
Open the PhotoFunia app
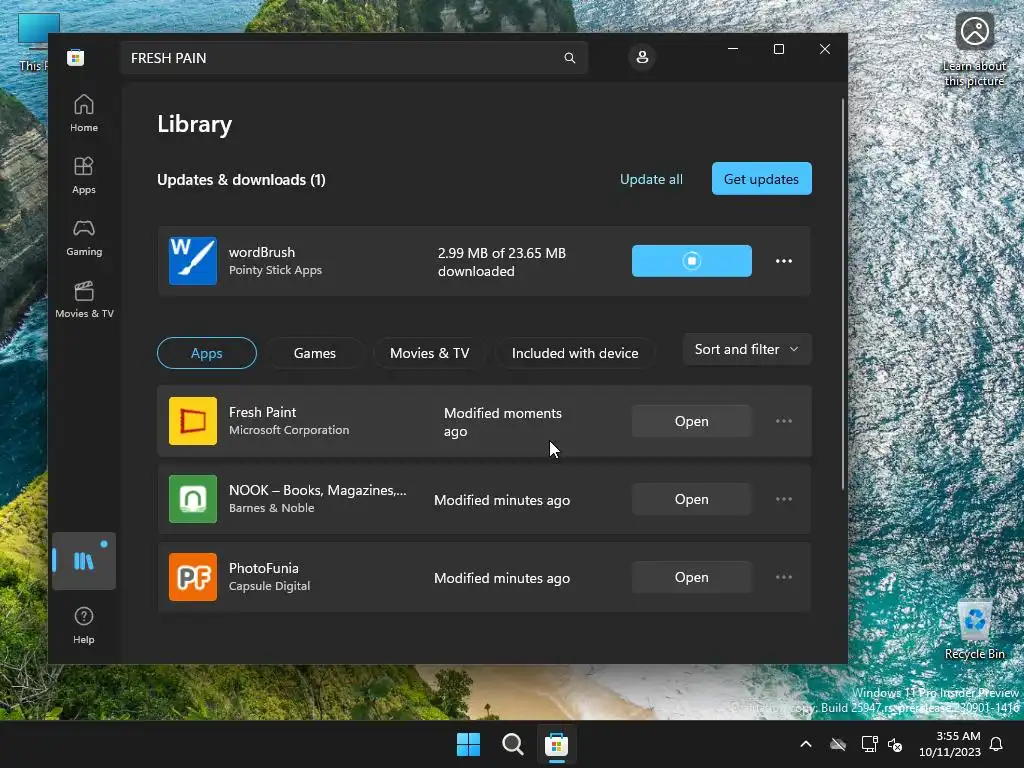[x=692, y=577]
